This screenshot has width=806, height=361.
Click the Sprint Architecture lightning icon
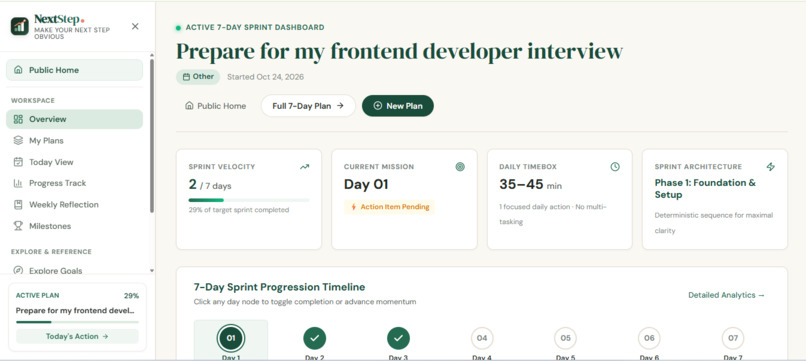coord(771,167)
